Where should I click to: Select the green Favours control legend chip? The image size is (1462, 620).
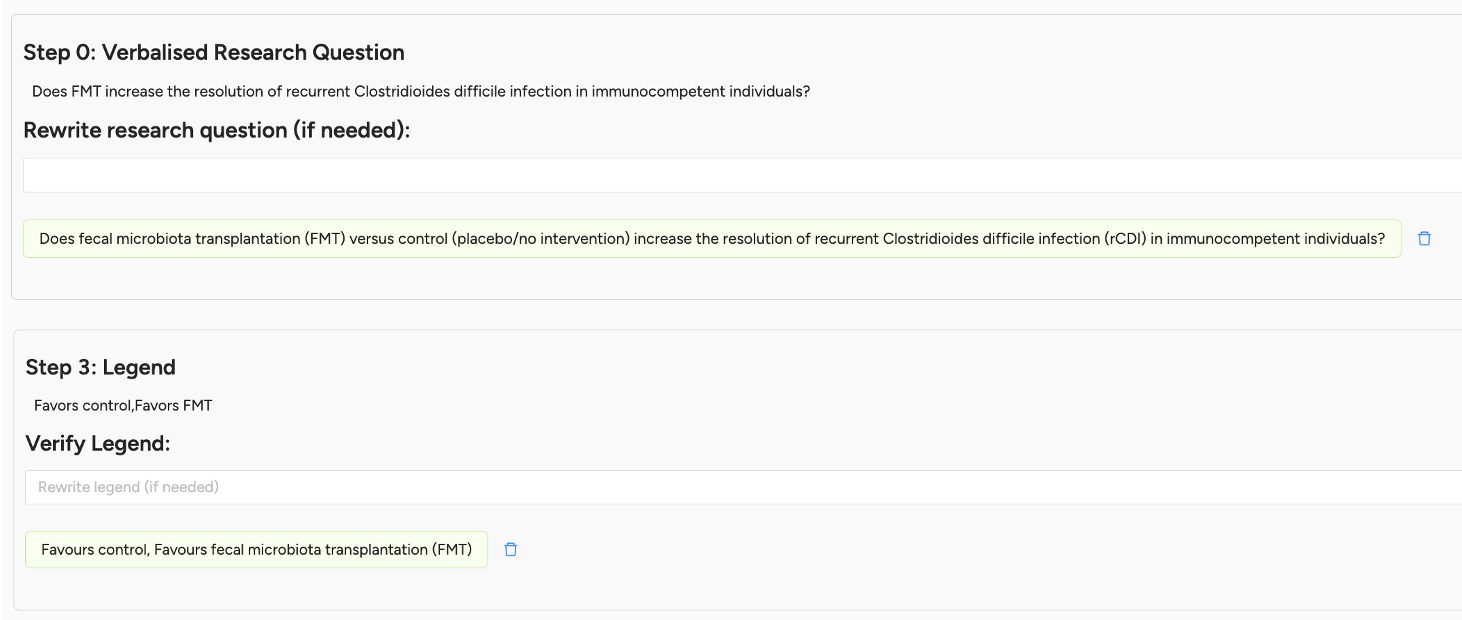256,549
